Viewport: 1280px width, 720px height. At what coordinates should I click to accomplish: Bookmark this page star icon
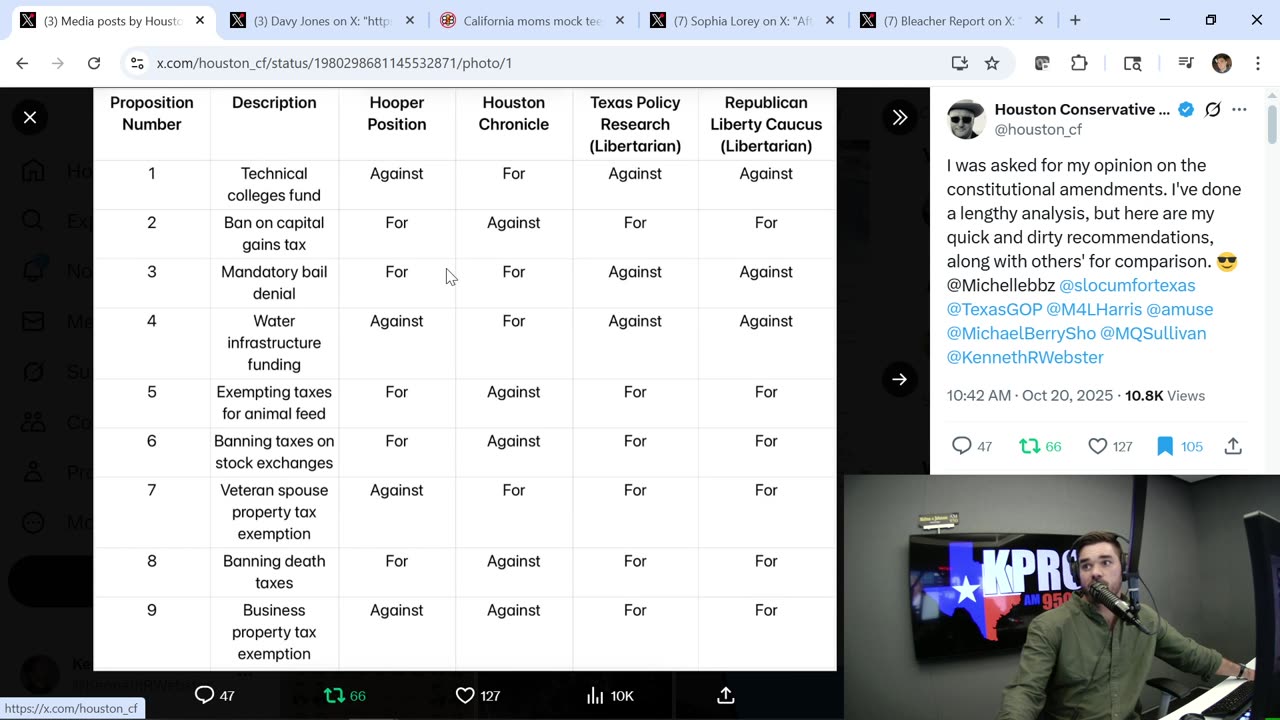click(x=992, y=63)
